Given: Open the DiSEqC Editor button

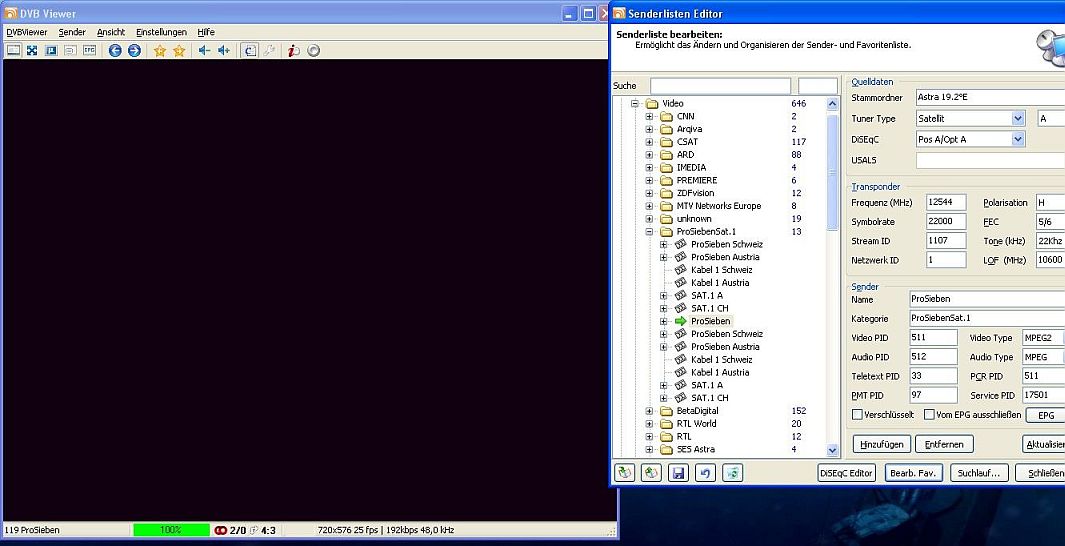Looking at the screenshot, I should click(846, 473).
